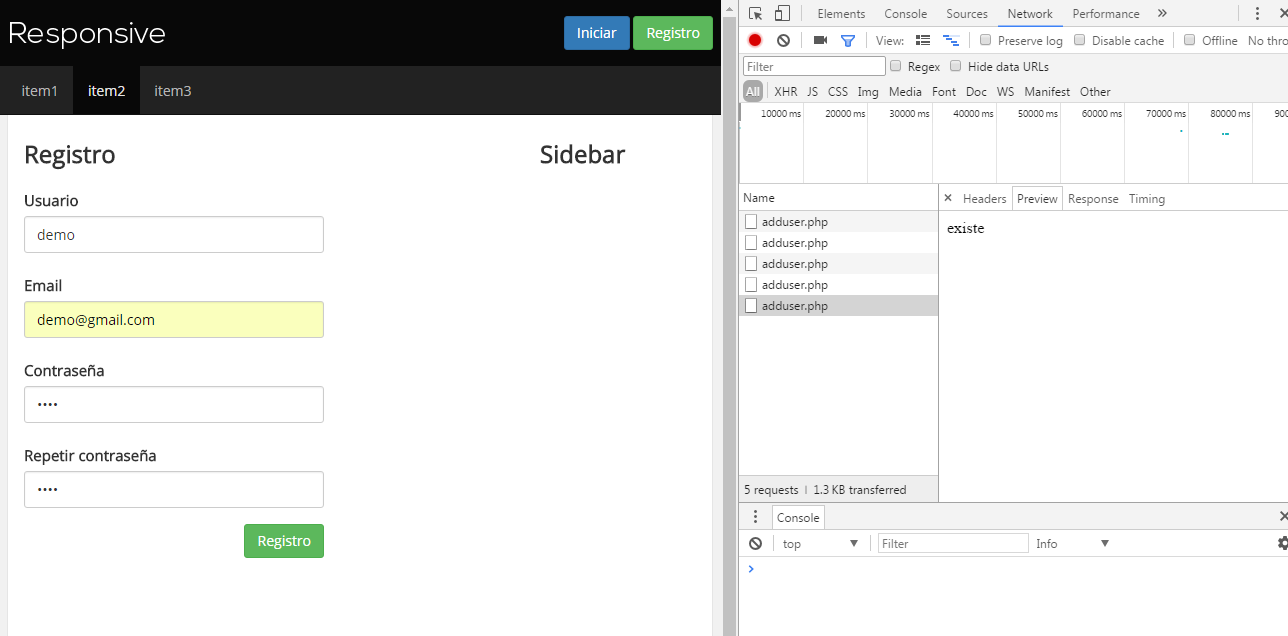Clear the network request log

click(x=784, y=40)
